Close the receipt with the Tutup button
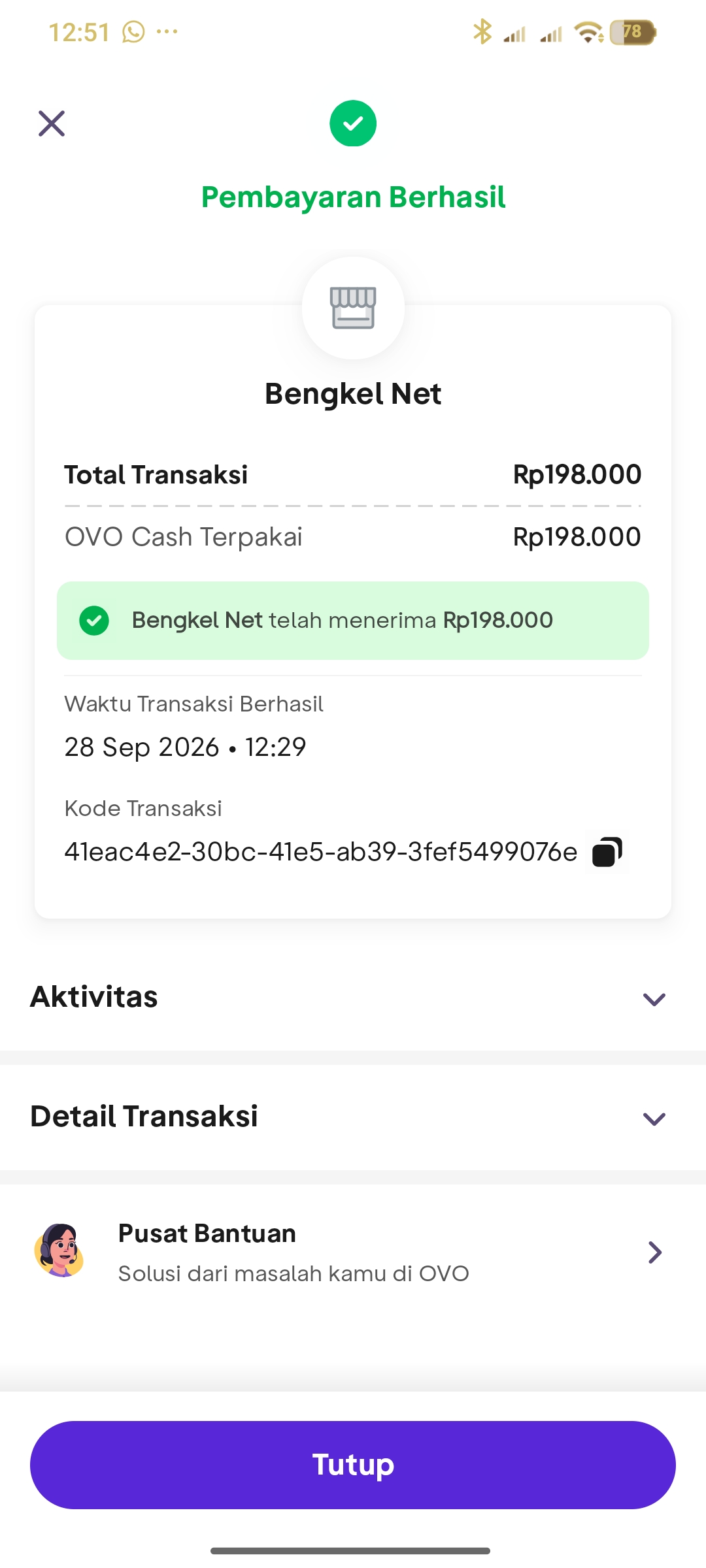 tap(353, 1465)
